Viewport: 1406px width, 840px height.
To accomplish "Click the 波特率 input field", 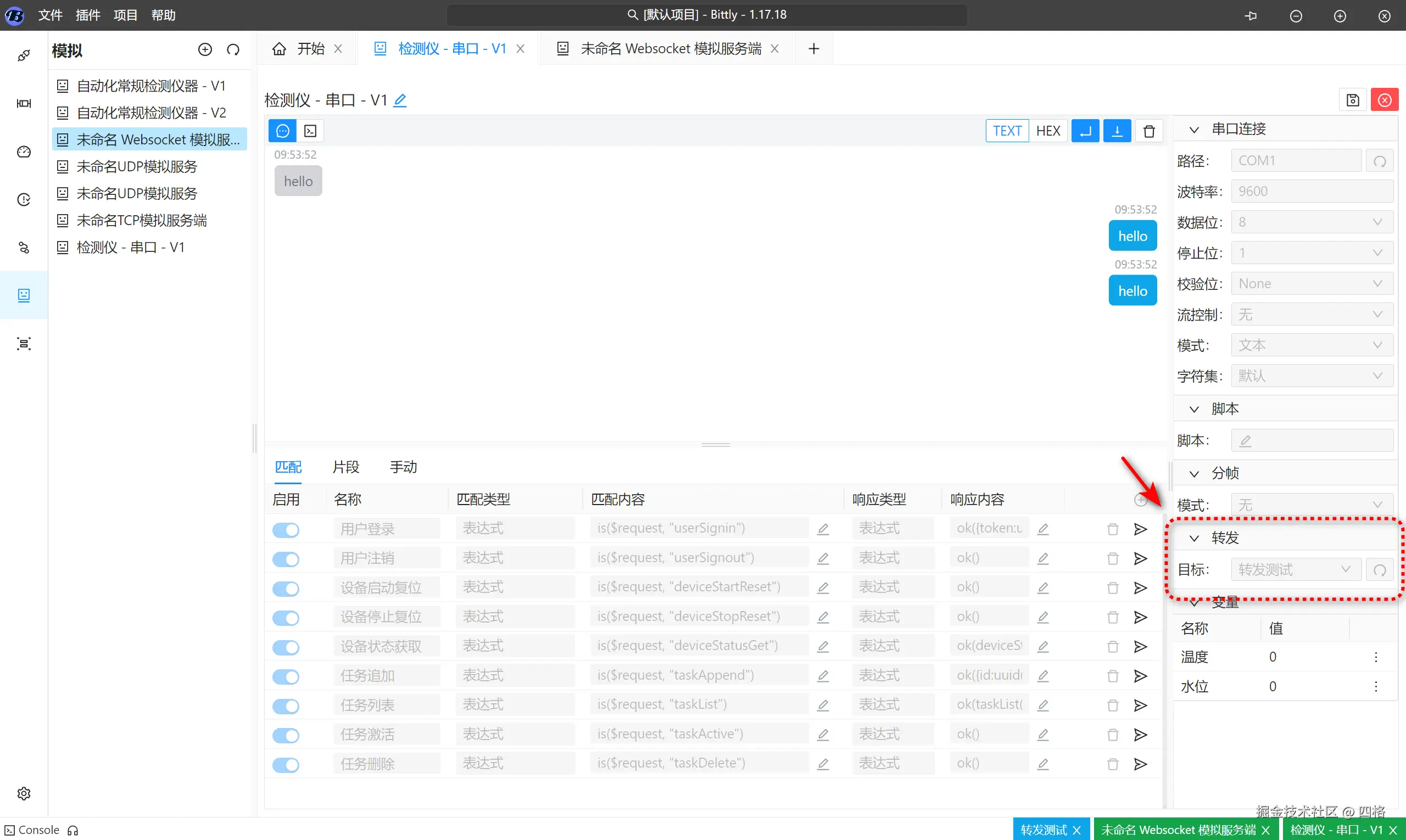I will point(1312,191).
